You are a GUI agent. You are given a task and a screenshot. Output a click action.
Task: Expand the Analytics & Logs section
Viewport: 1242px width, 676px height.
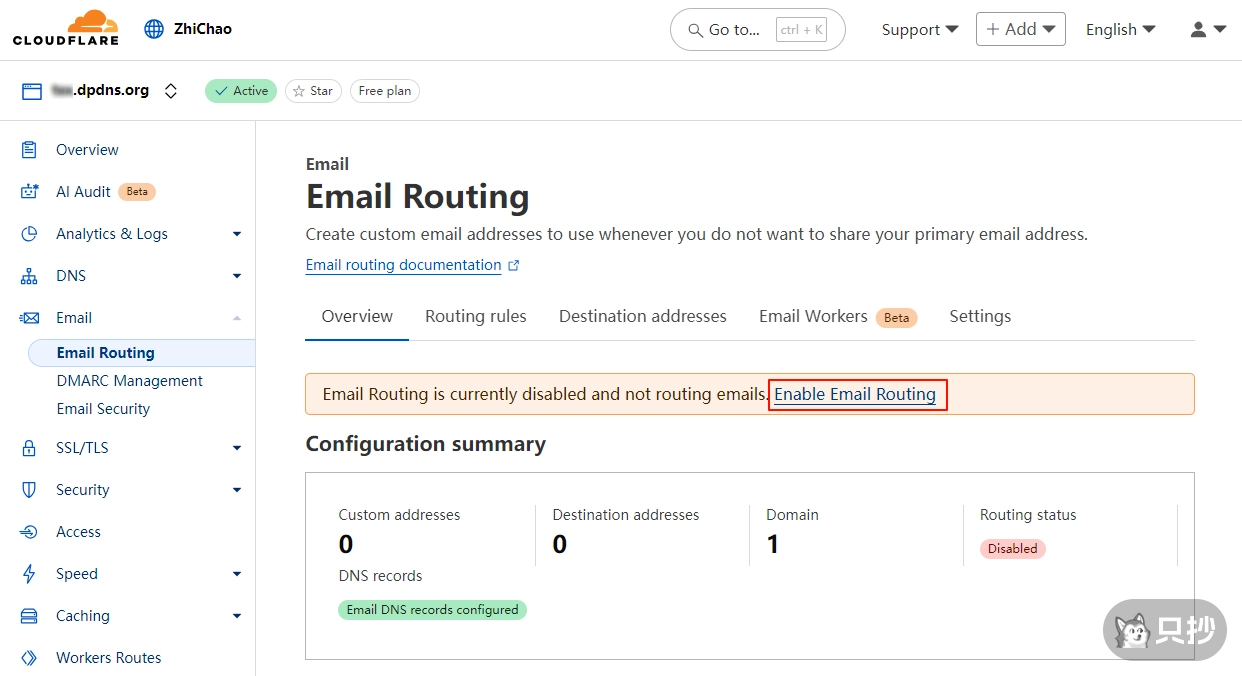236,234
